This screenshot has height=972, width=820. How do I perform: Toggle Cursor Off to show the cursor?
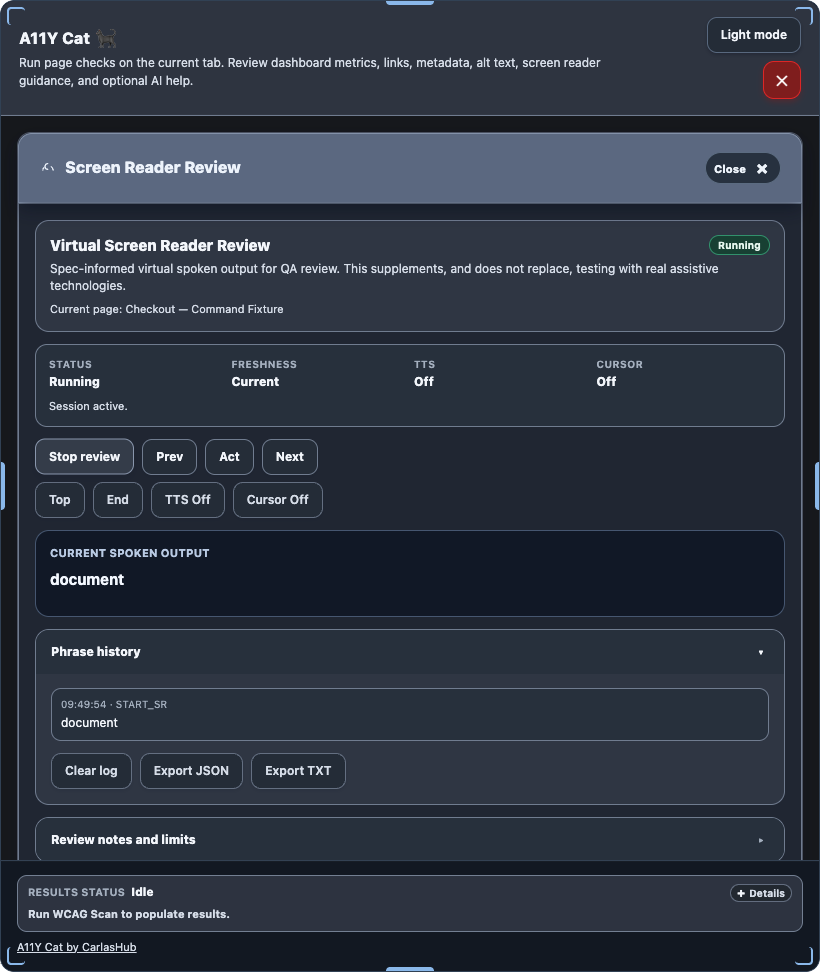pos(277,499)
